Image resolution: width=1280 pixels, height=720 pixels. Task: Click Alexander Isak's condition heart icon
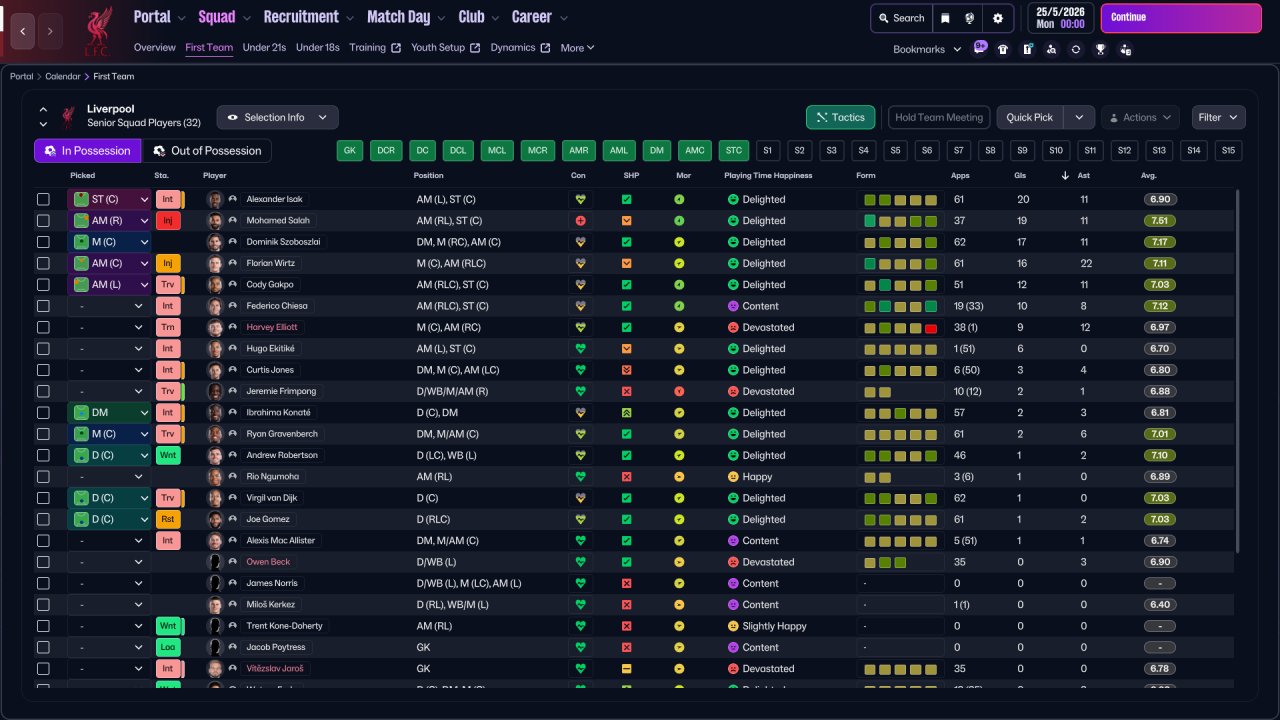pyautogui.click(x=580, y=199)
